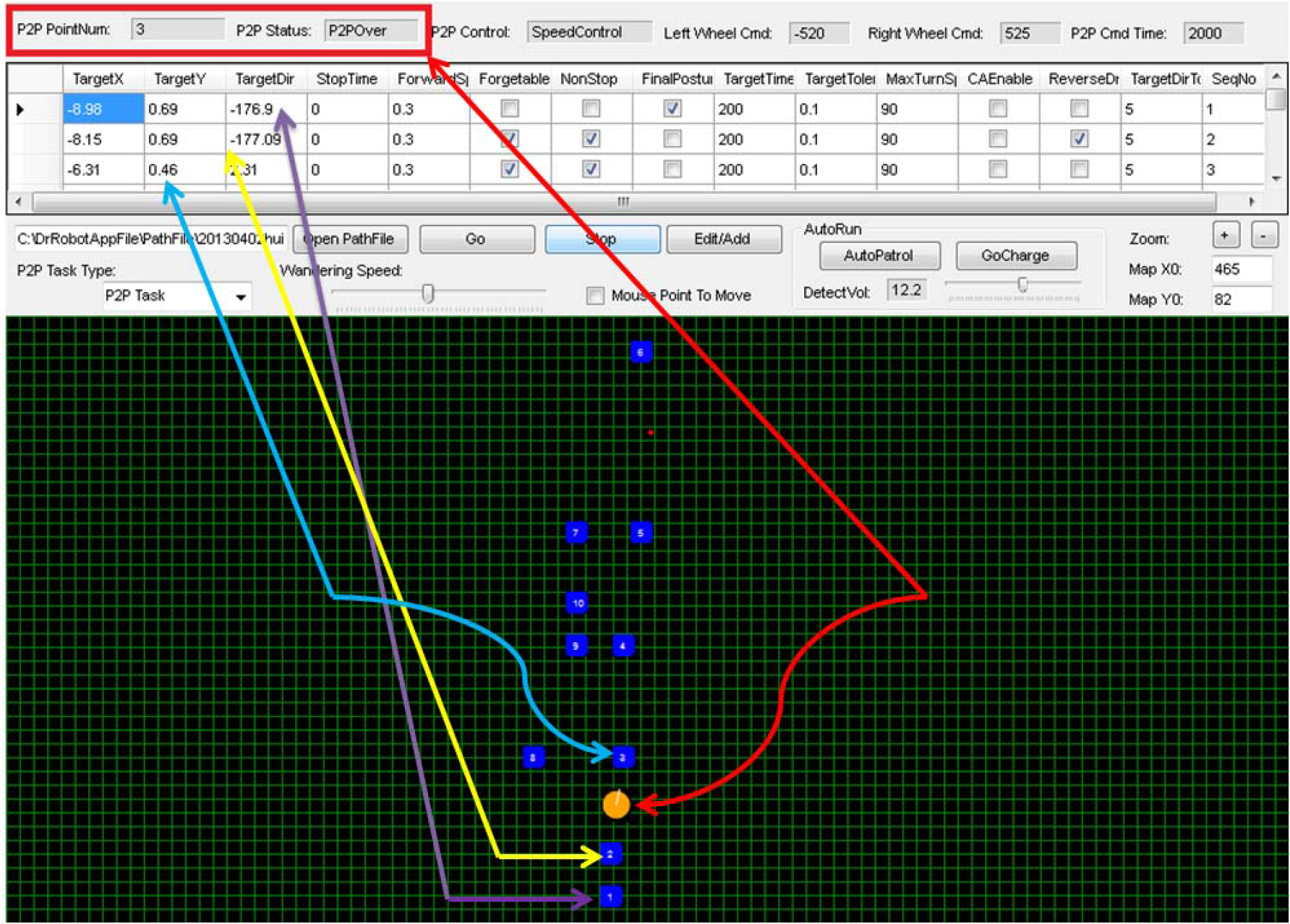
Task: Enable Mouse Point To Move checkbox
Action: pyautogui.click(x=595, y=296)
